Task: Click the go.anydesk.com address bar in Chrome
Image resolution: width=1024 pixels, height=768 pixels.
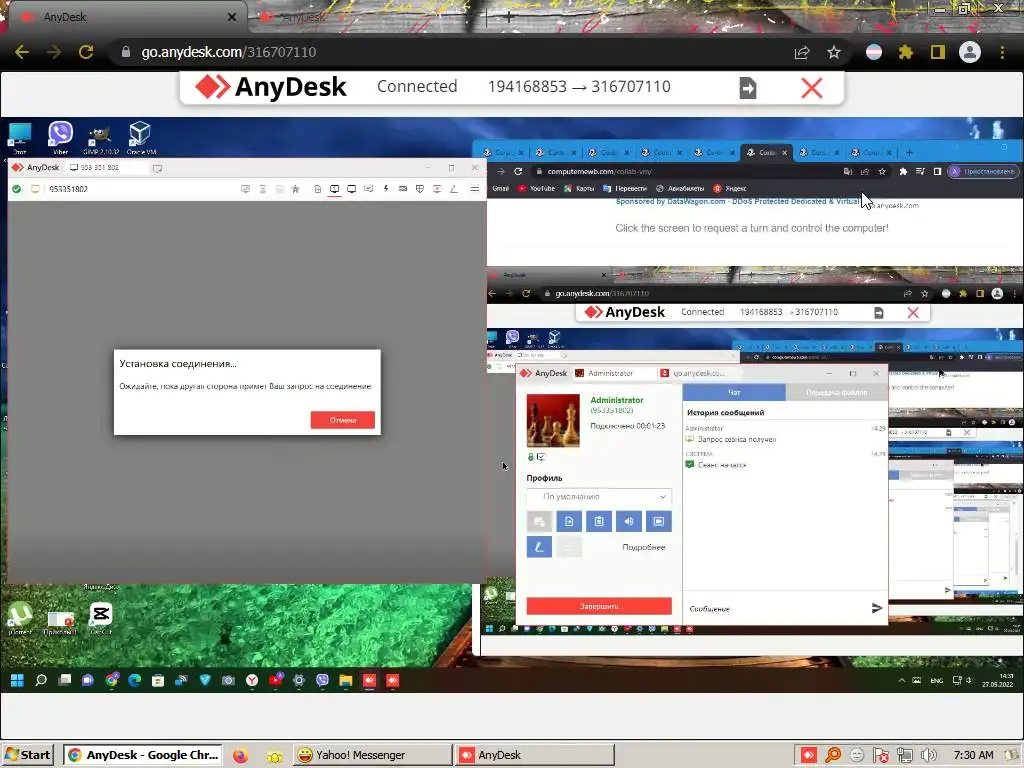Action: coord(451,52)
